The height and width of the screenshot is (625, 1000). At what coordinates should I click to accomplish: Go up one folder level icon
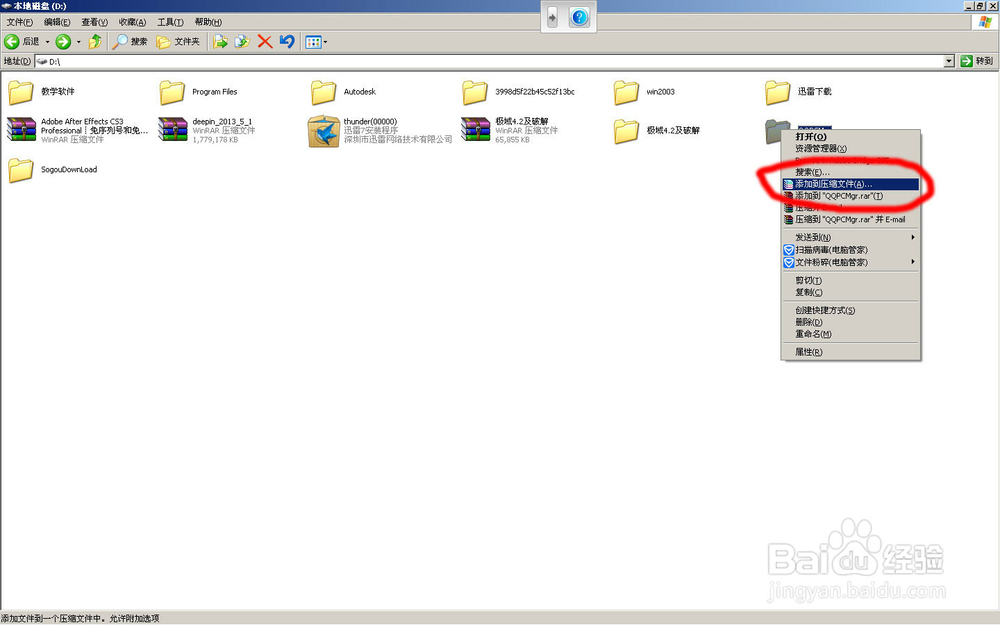click(95, 42)
